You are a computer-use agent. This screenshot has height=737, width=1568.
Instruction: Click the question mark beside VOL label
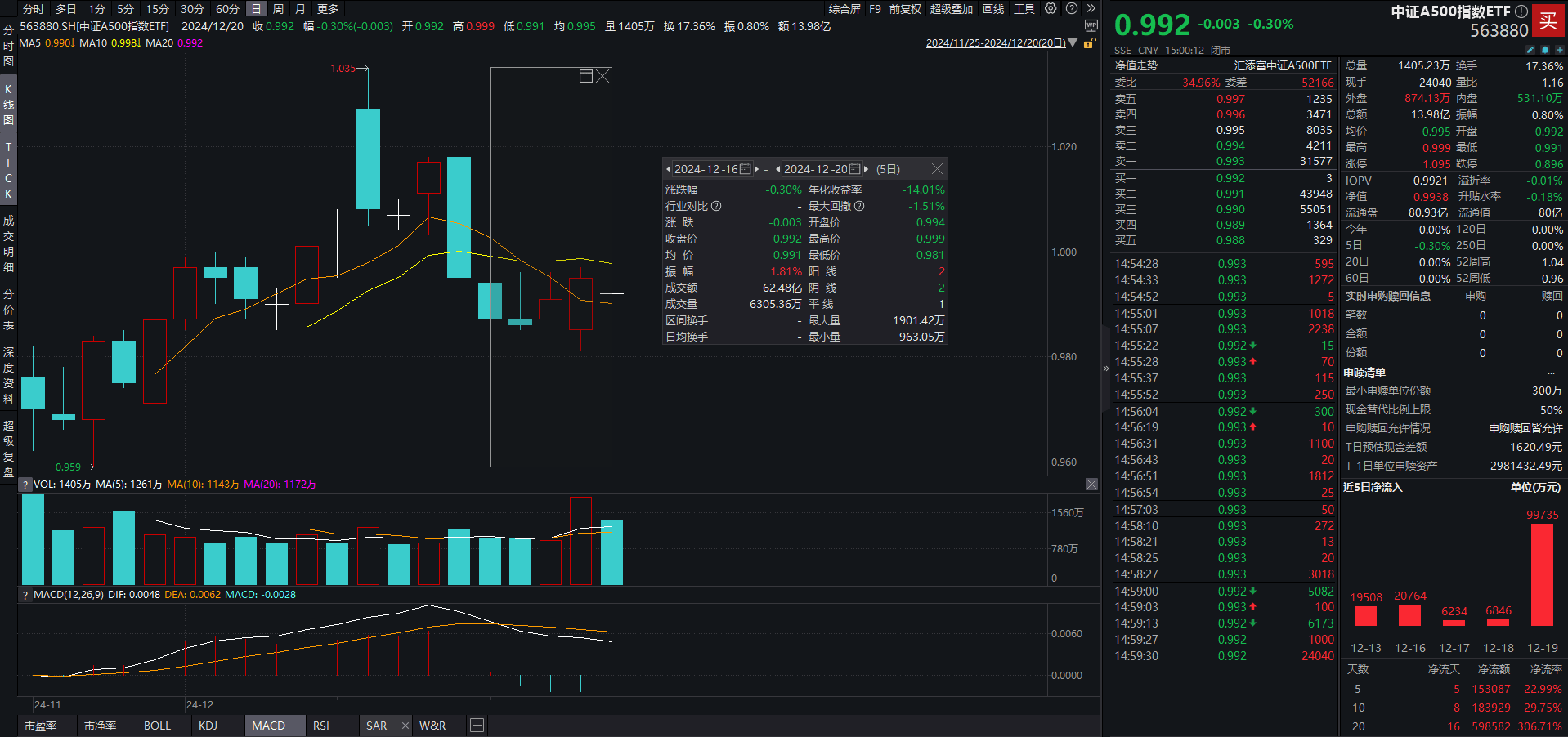(25, 484)
